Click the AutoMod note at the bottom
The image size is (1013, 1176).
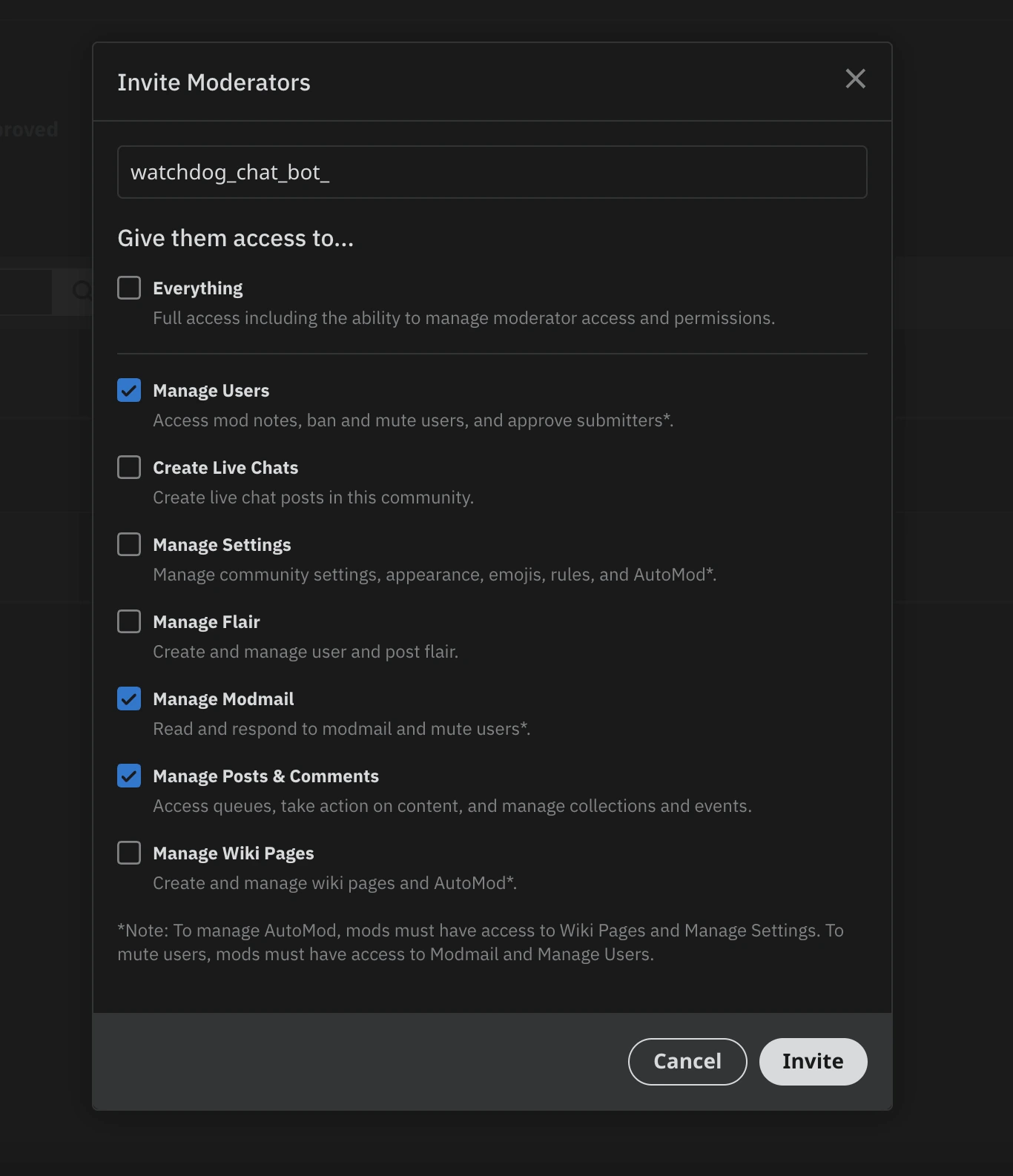click(481, 942)
